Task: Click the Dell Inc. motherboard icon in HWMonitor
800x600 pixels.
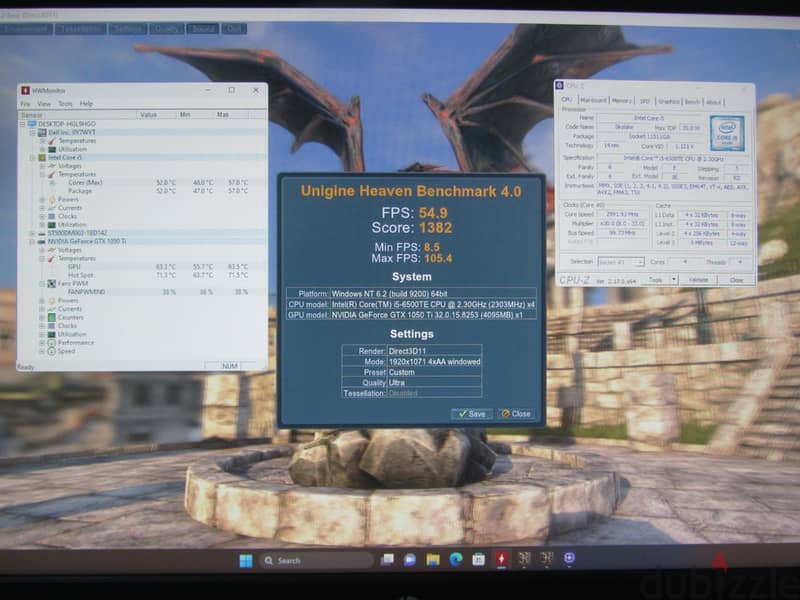Action: (x=42, y=133)
